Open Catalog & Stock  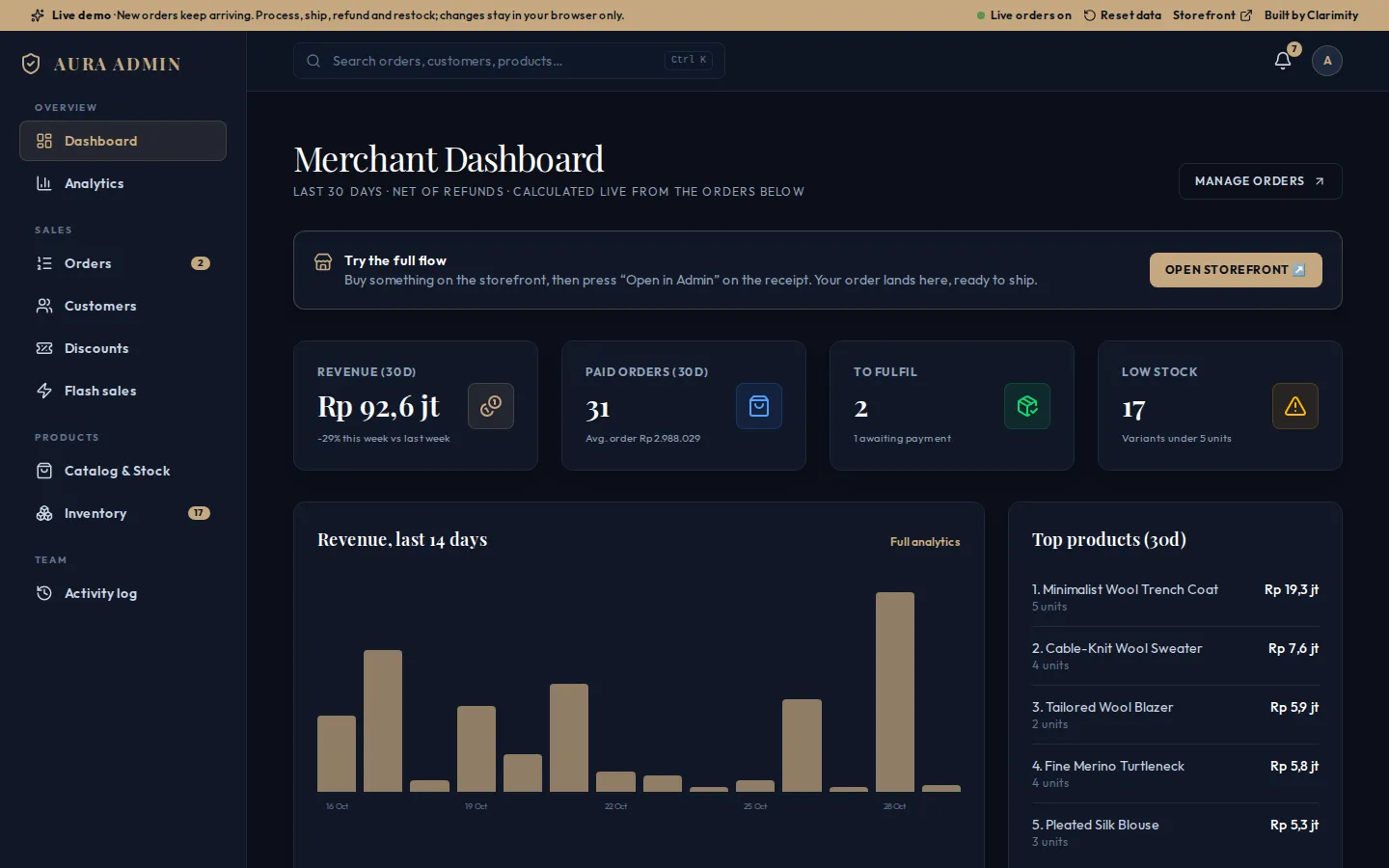click(123, 471)
